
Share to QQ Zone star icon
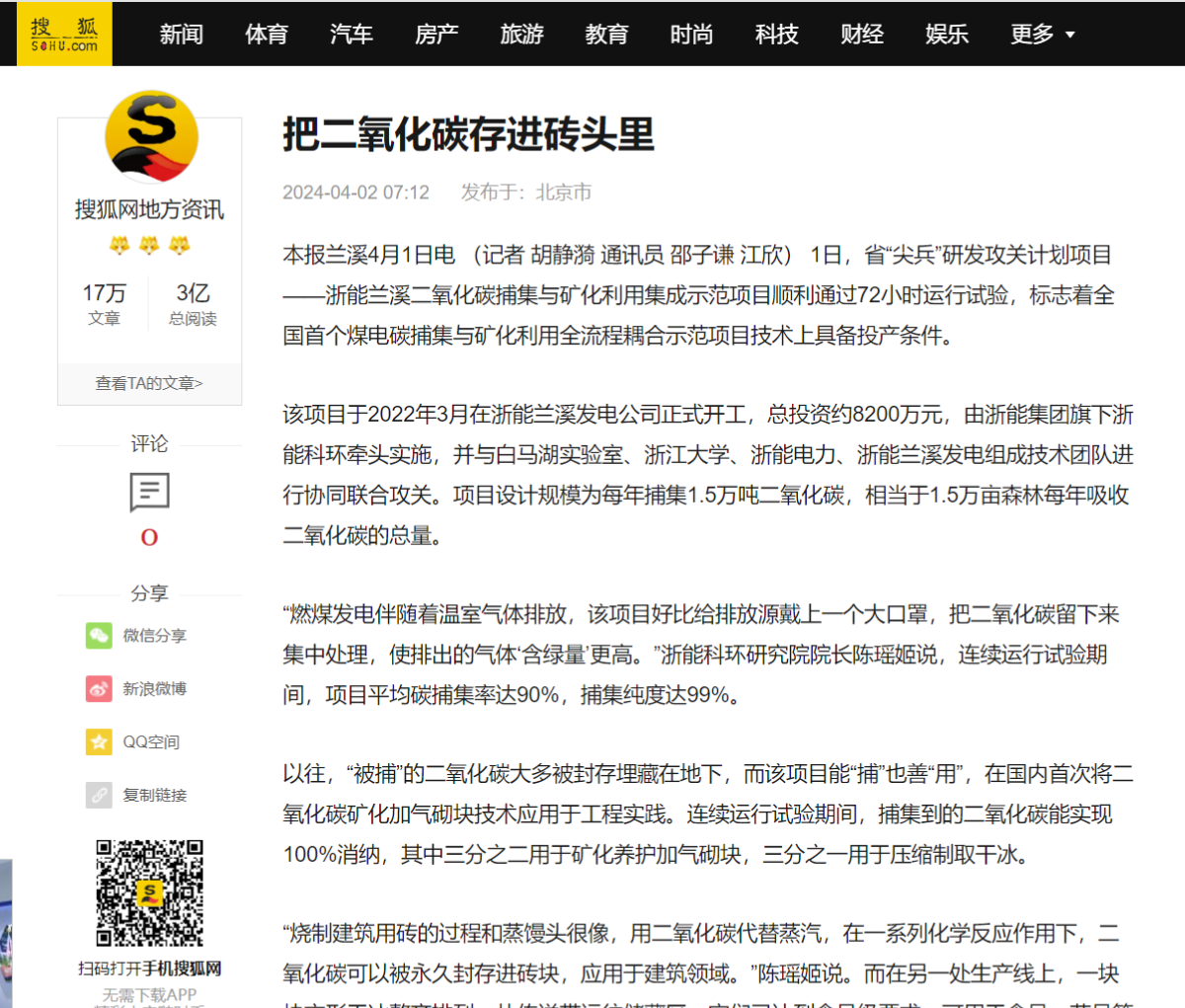click(99, 742)
